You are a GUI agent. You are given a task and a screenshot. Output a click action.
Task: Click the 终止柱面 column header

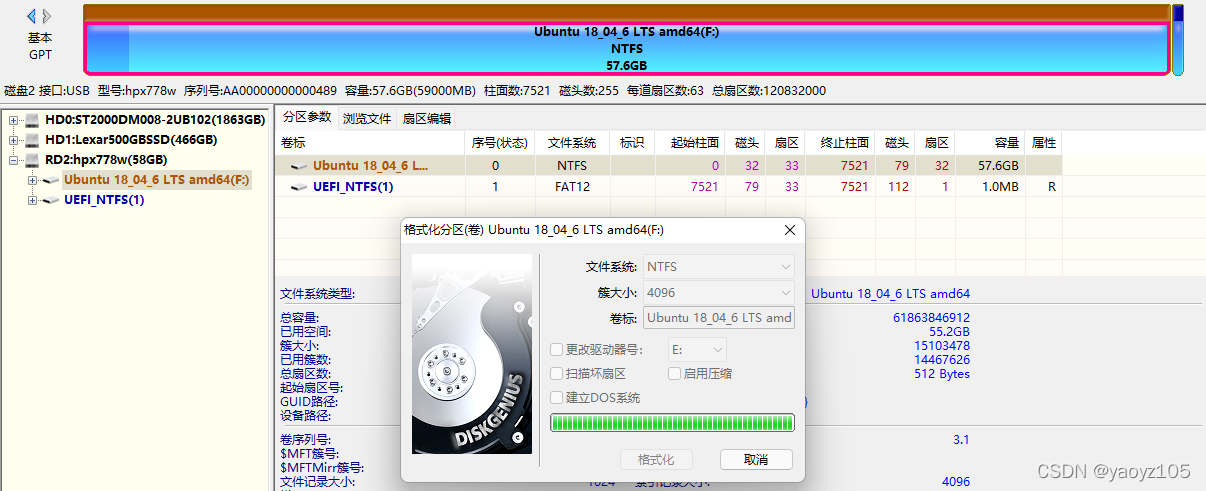click(839, 143)
